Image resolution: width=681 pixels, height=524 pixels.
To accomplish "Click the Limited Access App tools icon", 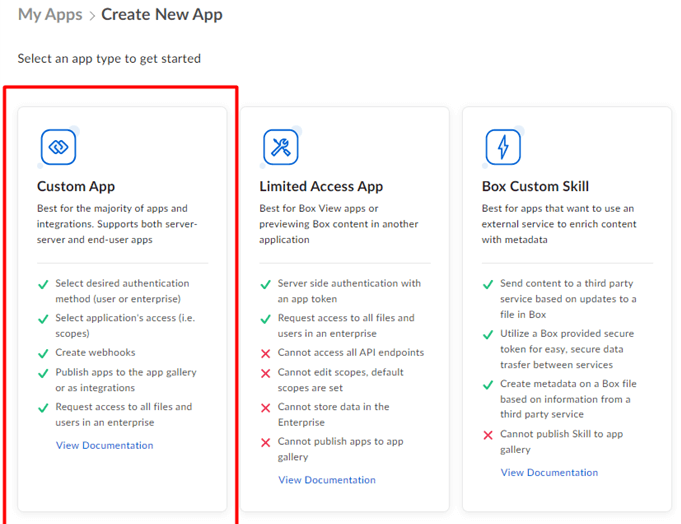I will click(x=281, y=147).
